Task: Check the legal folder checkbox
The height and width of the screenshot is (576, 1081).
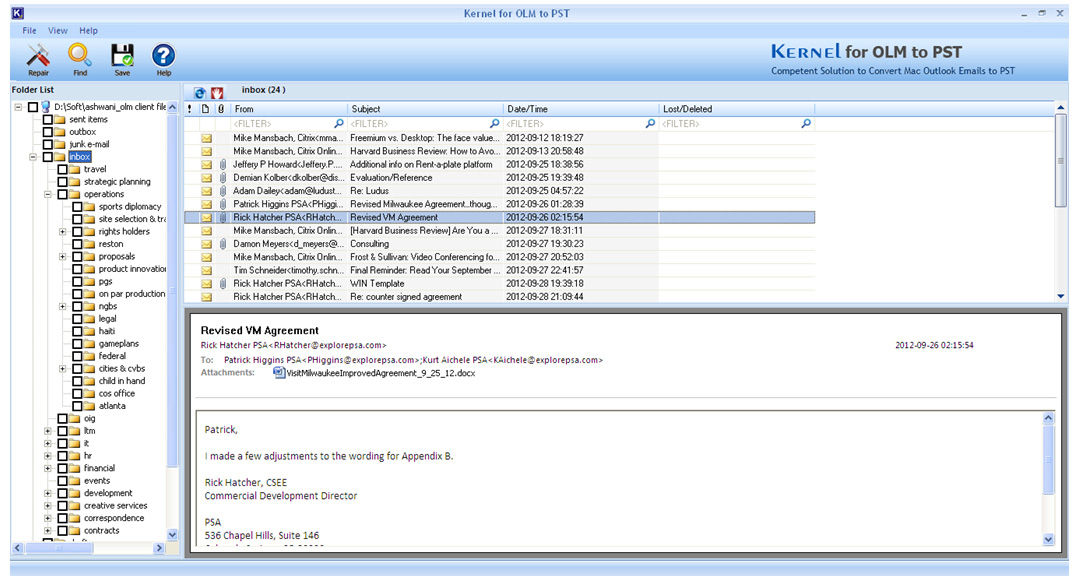Action: [x=77, y=319]
